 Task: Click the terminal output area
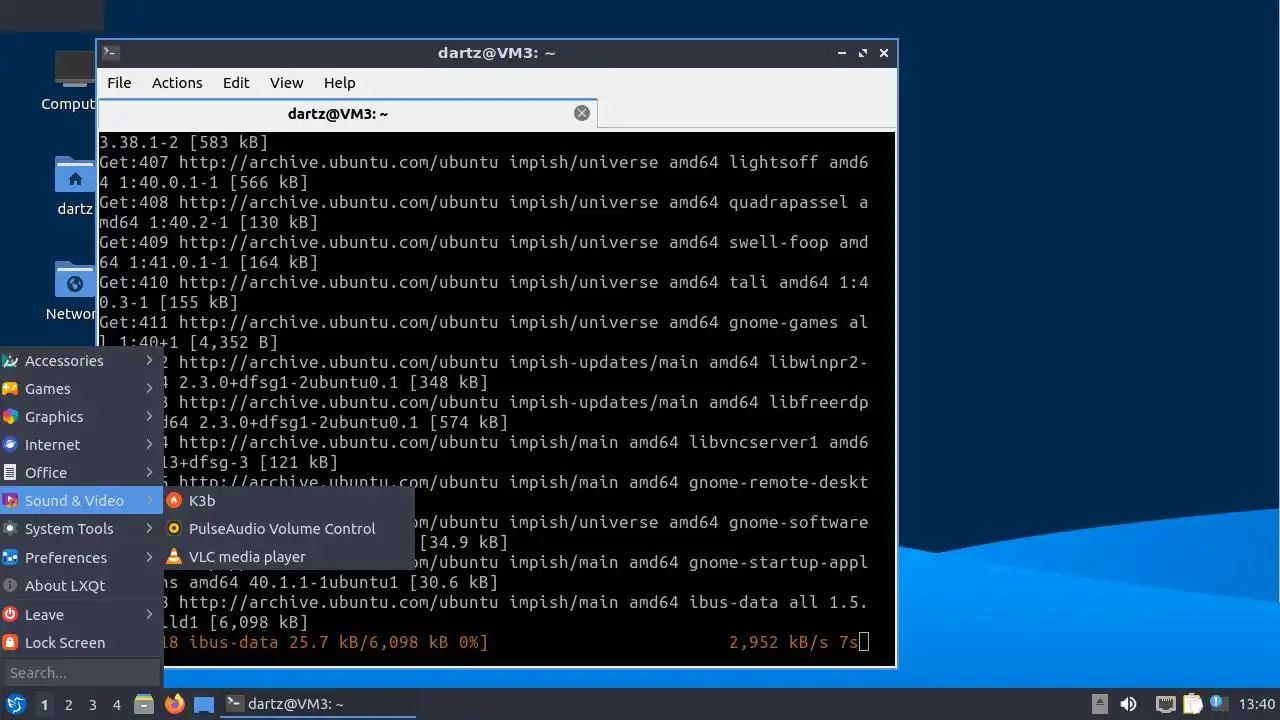click(x=497, y=397)
